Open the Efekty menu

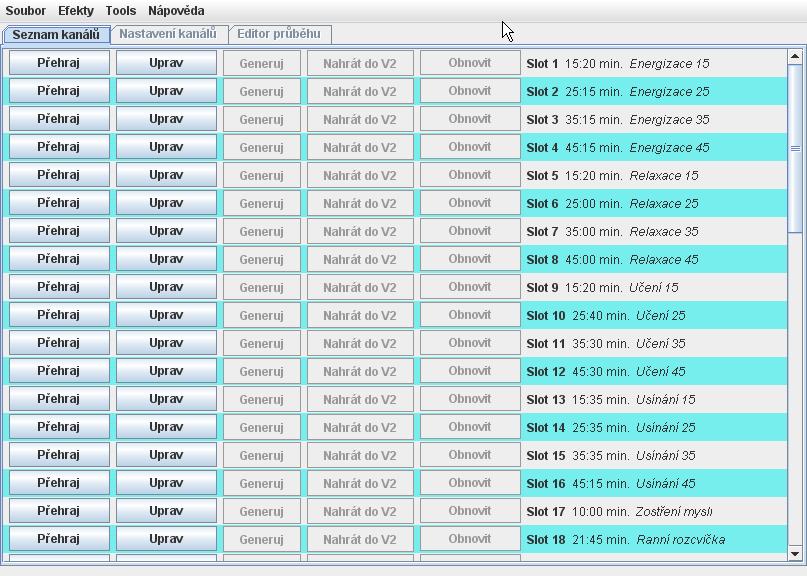(76, 11)
